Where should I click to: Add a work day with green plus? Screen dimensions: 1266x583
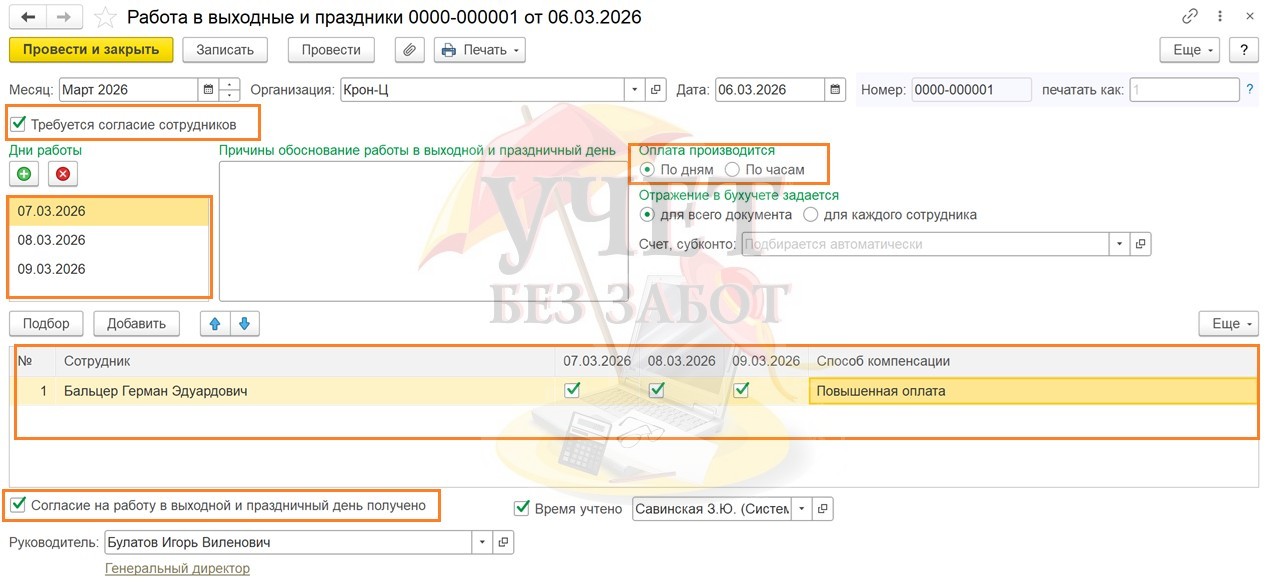[x=24, y=174]
